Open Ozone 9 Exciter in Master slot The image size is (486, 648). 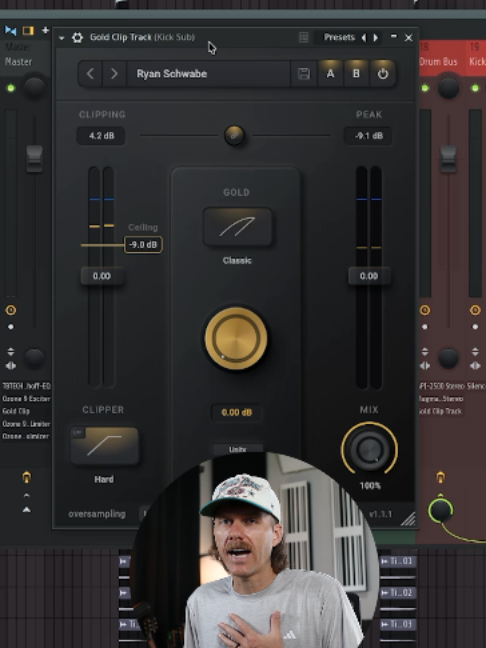tap(26, 399)
